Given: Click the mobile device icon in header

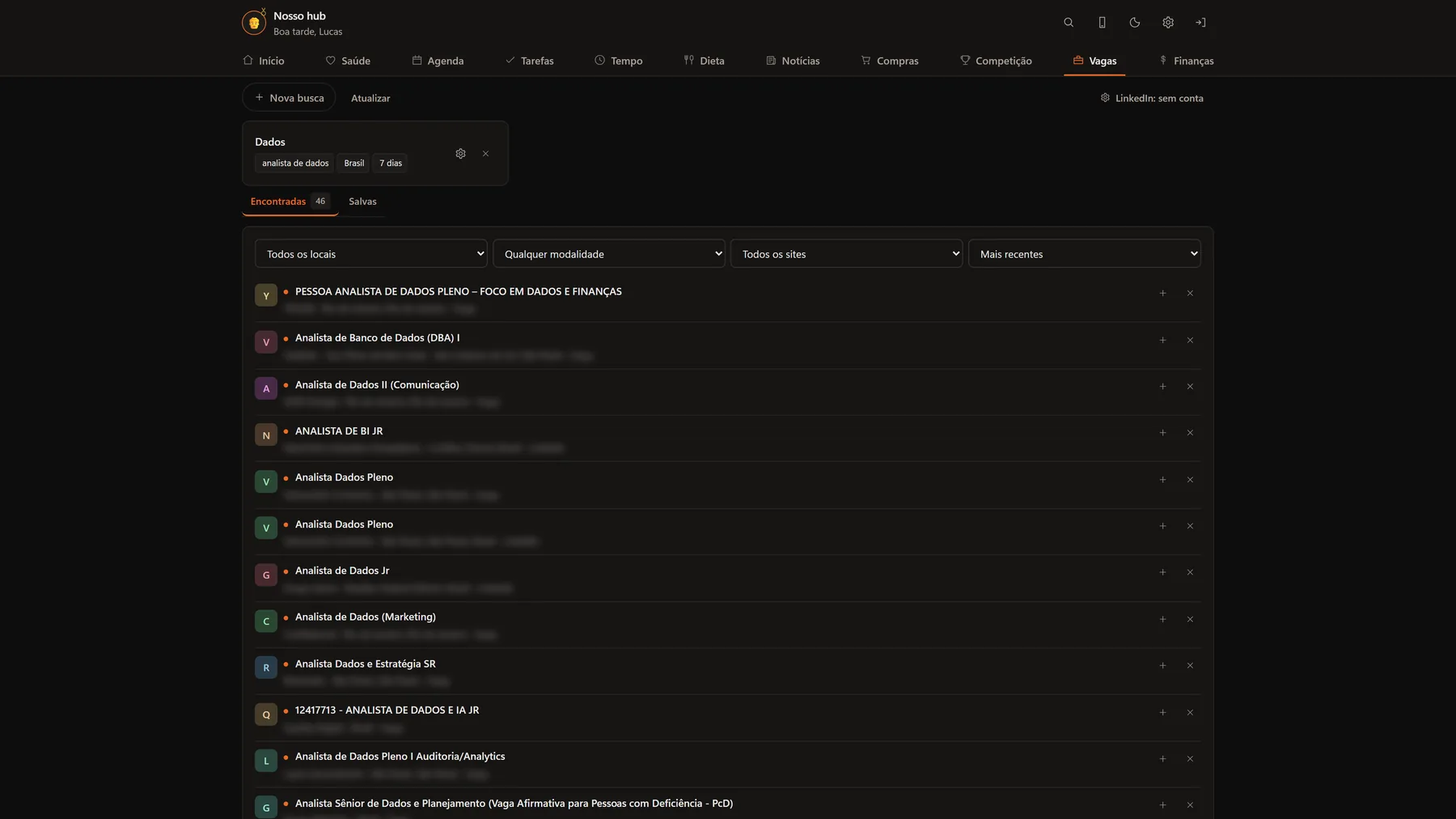Looking at the screenshot, I should [x=1102, y=23].
